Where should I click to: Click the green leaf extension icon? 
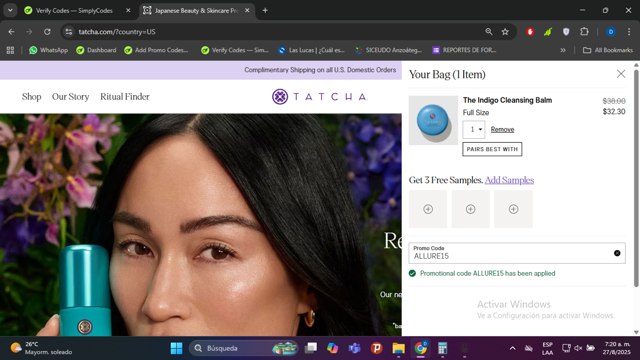548,31
